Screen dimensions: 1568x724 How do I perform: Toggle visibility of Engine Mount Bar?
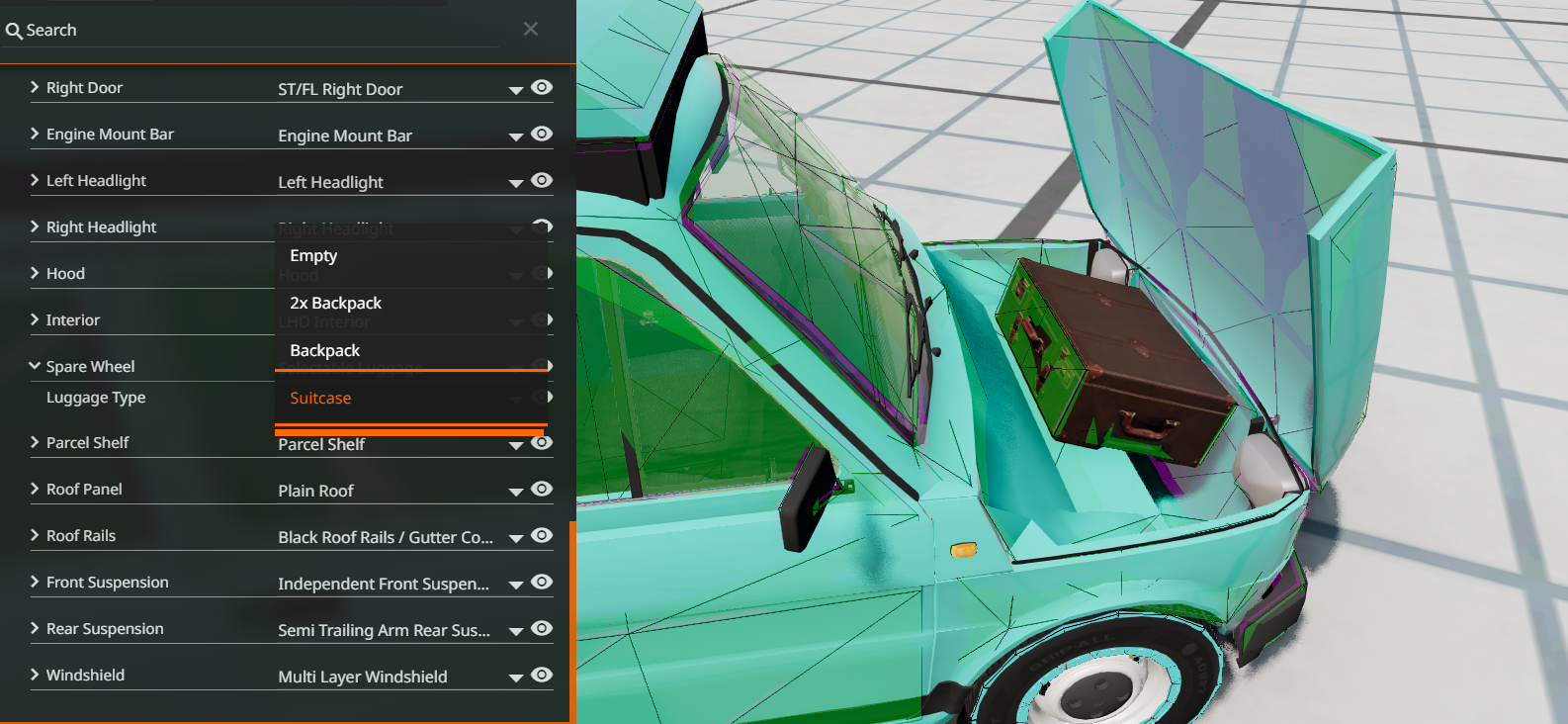click(542, 134)
